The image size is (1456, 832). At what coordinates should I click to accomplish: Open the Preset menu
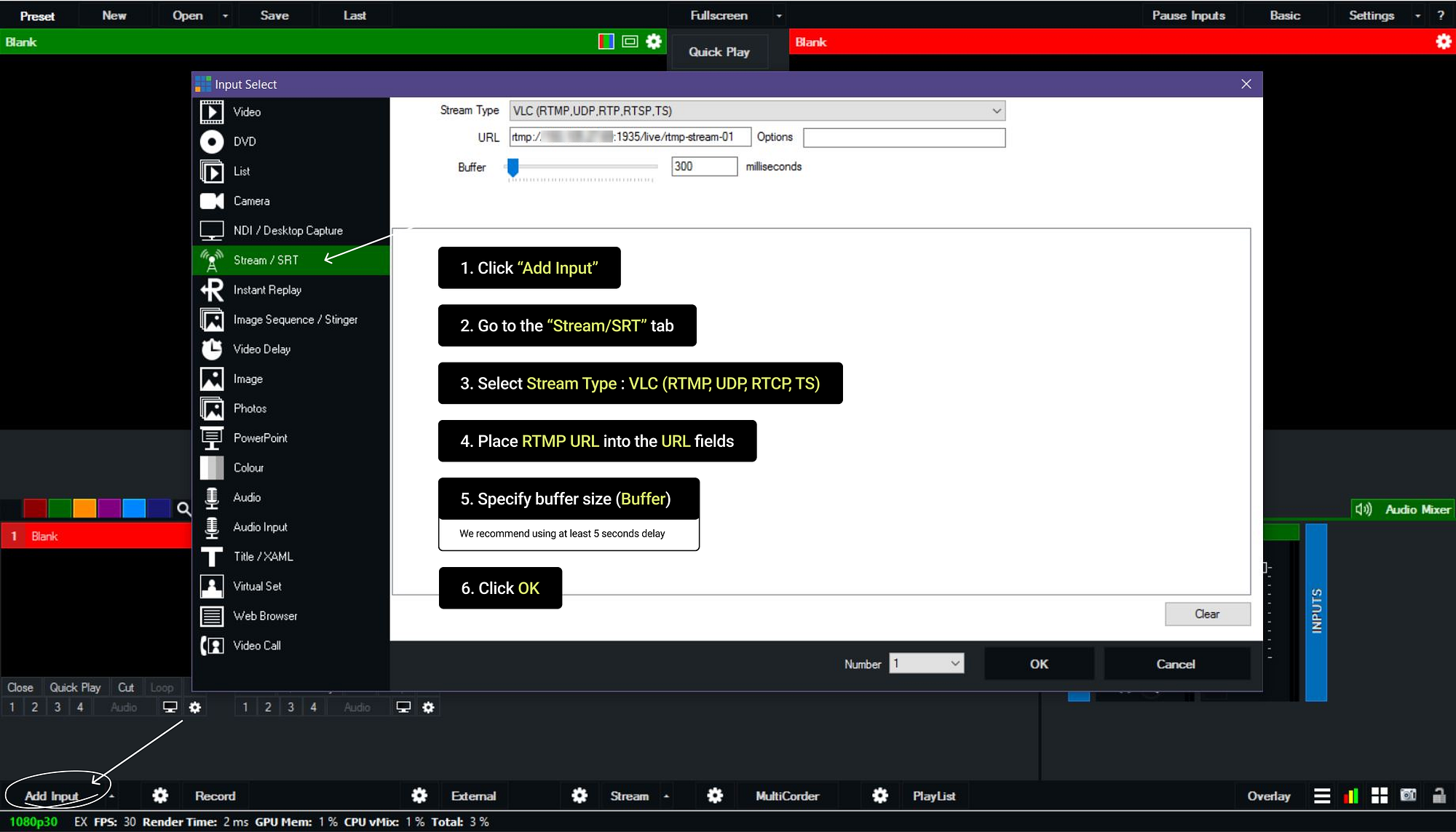[x=37, y=15]
